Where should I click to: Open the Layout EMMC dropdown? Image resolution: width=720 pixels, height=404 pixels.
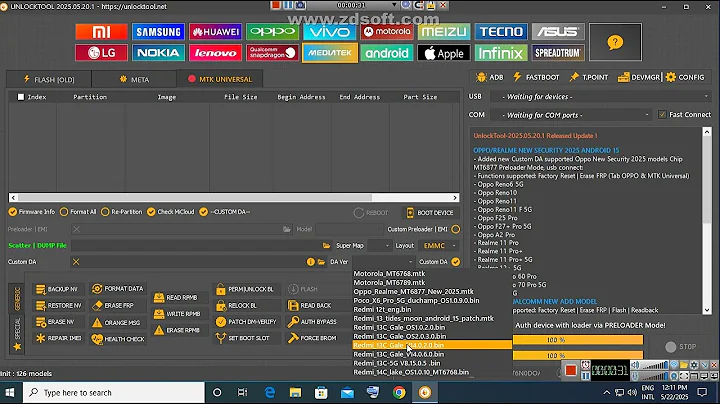pos(439,246)
